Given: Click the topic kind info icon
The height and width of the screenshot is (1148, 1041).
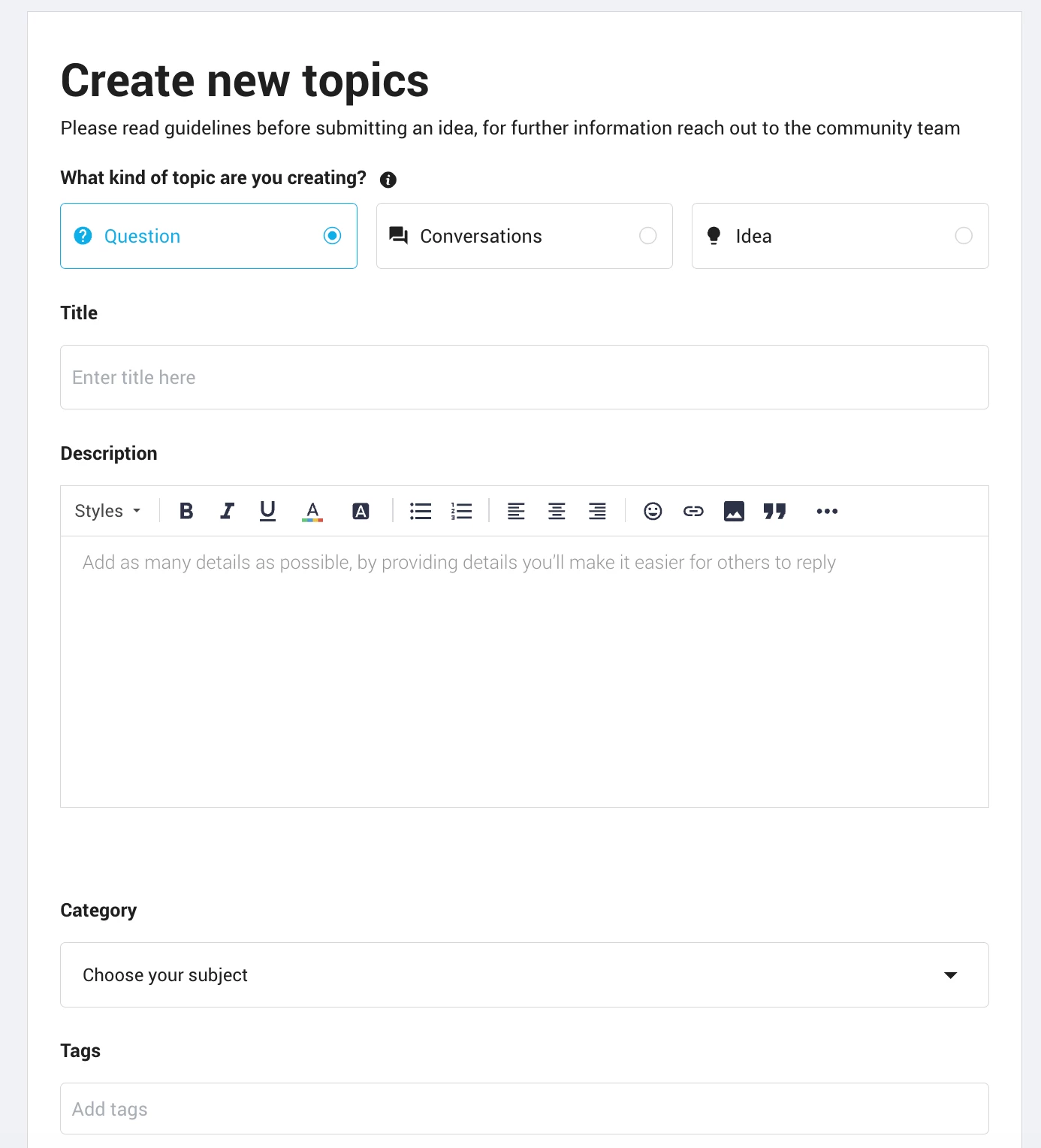Looking at the screenshot, I should coord(388,180).
